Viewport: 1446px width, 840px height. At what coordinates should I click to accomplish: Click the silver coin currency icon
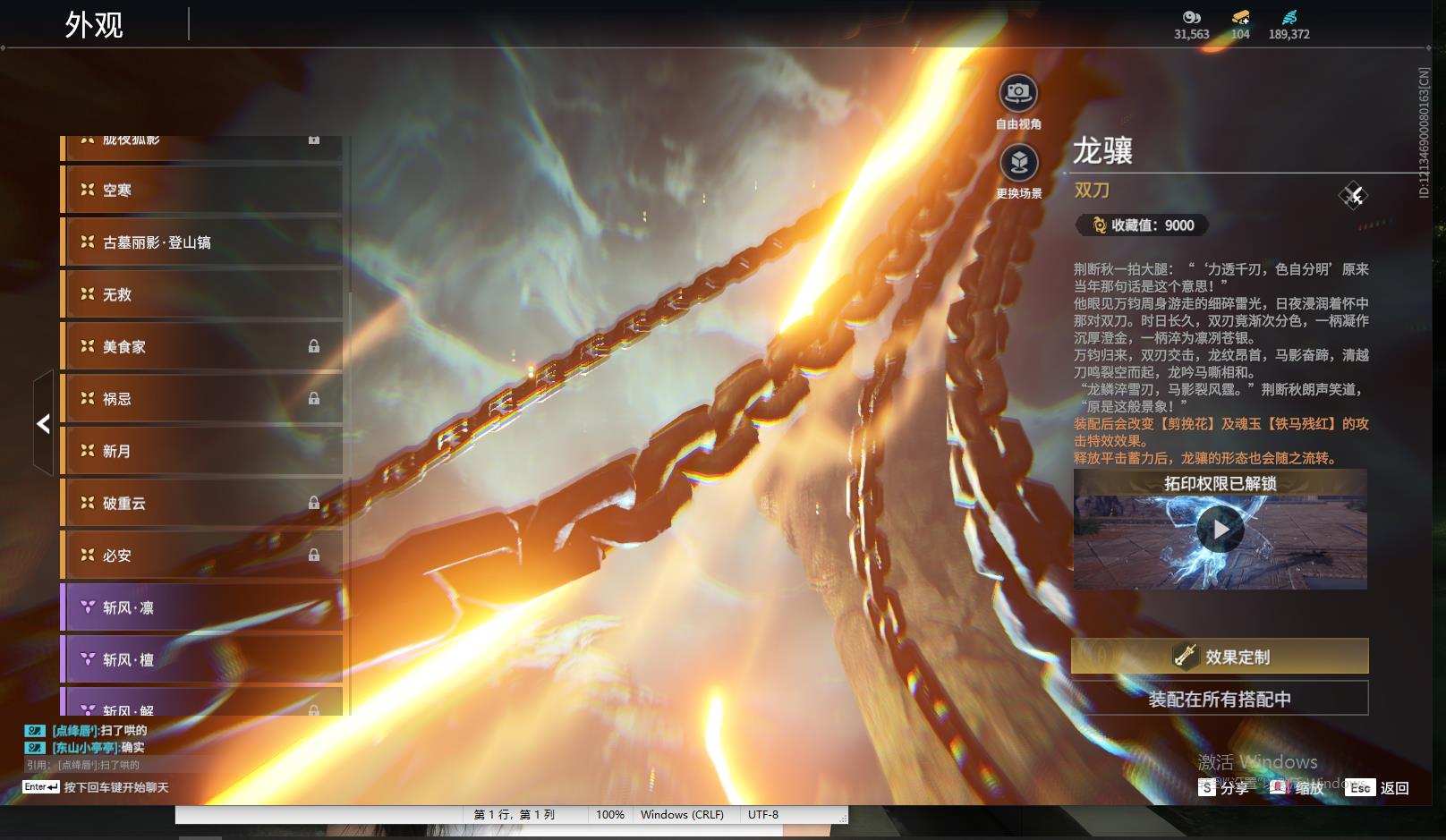[1191, 17]
